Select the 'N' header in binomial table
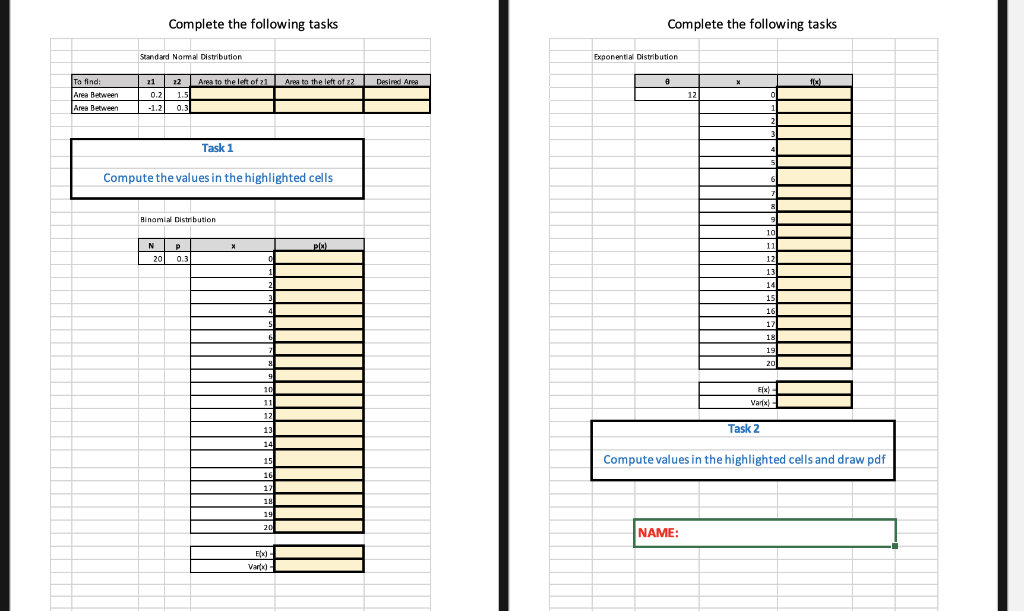 click(151, 245)
